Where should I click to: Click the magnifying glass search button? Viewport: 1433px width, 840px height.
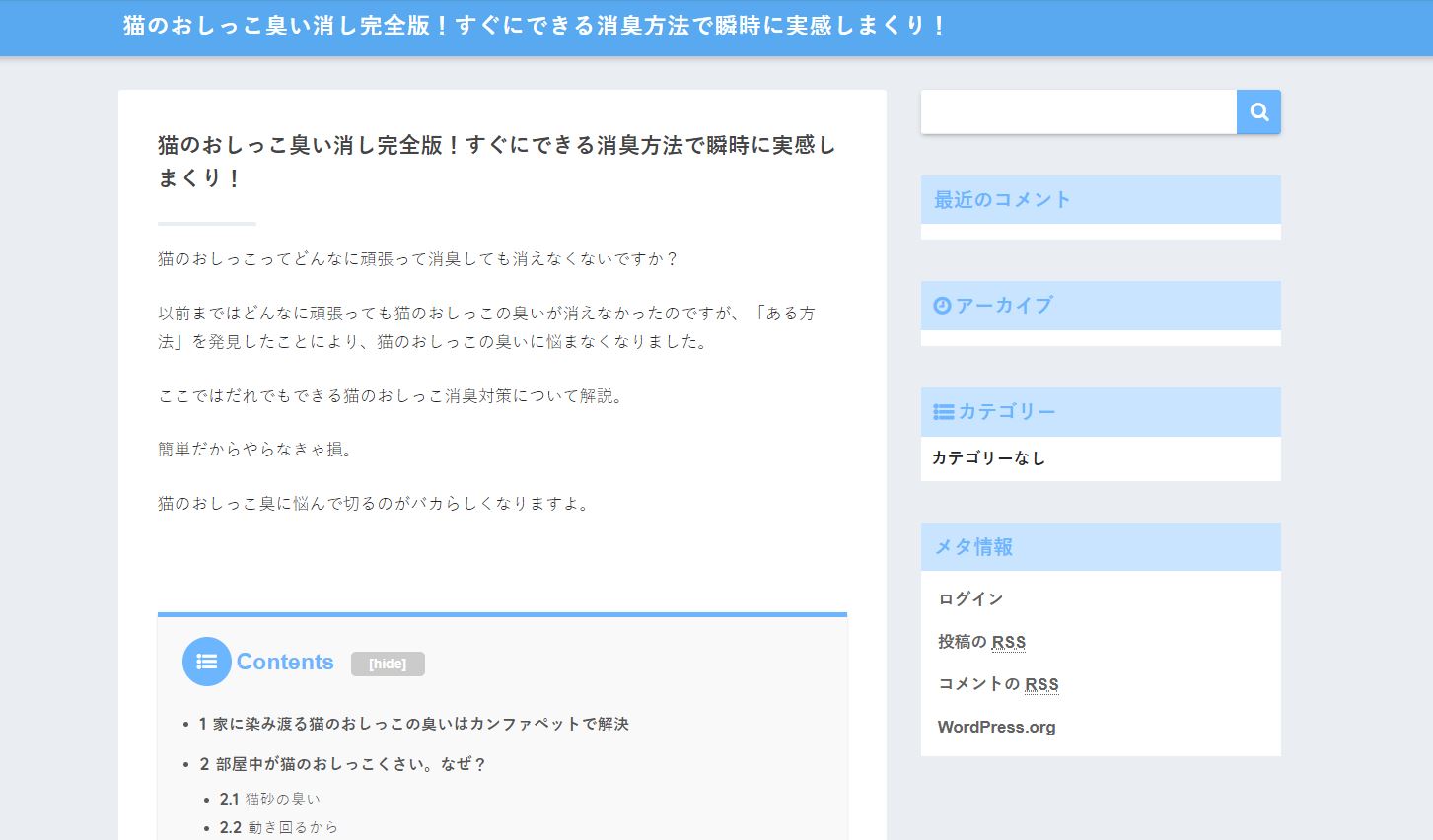[x=1258, y=112]
